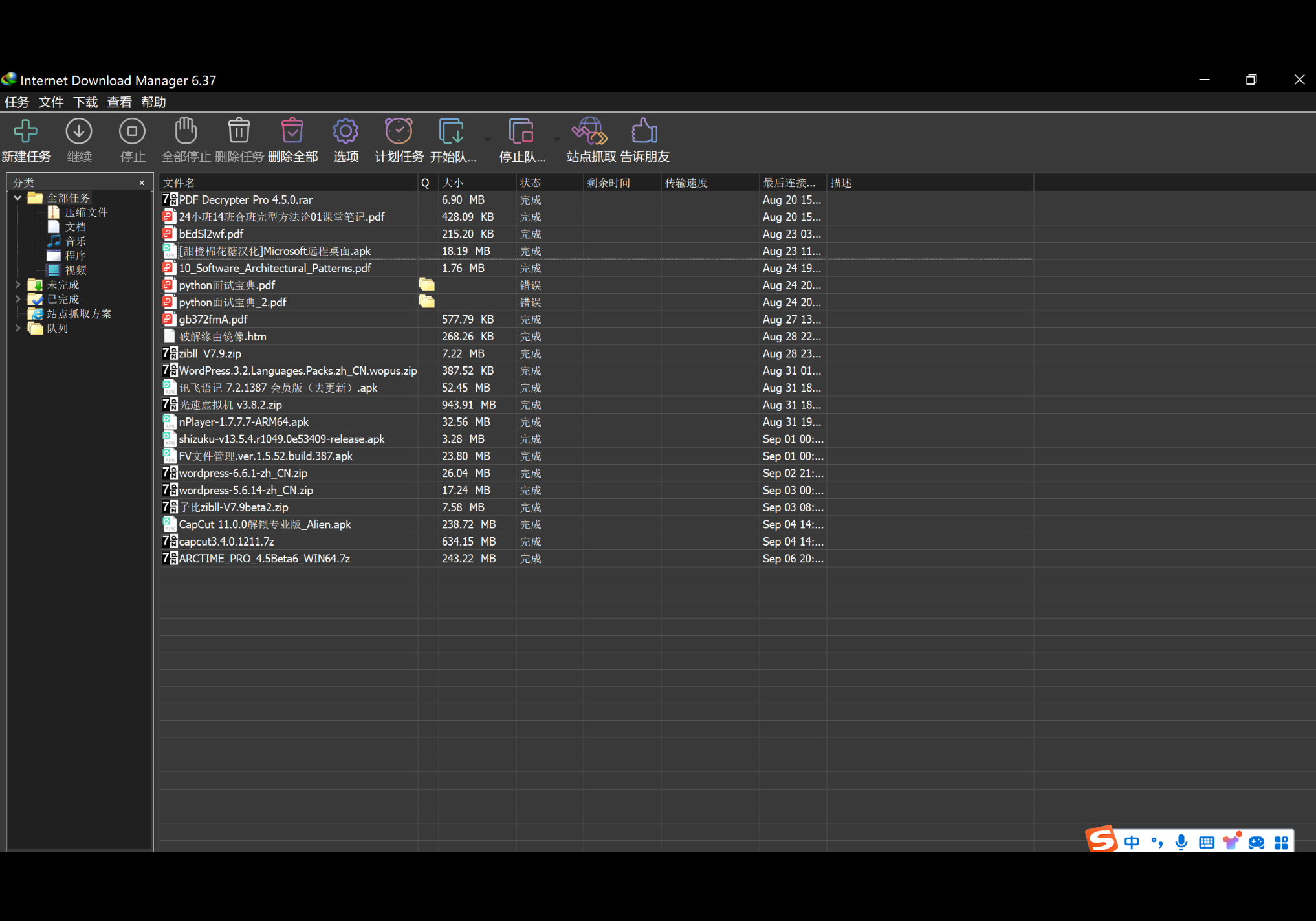Click the Q queue column header

click(428, 183)
